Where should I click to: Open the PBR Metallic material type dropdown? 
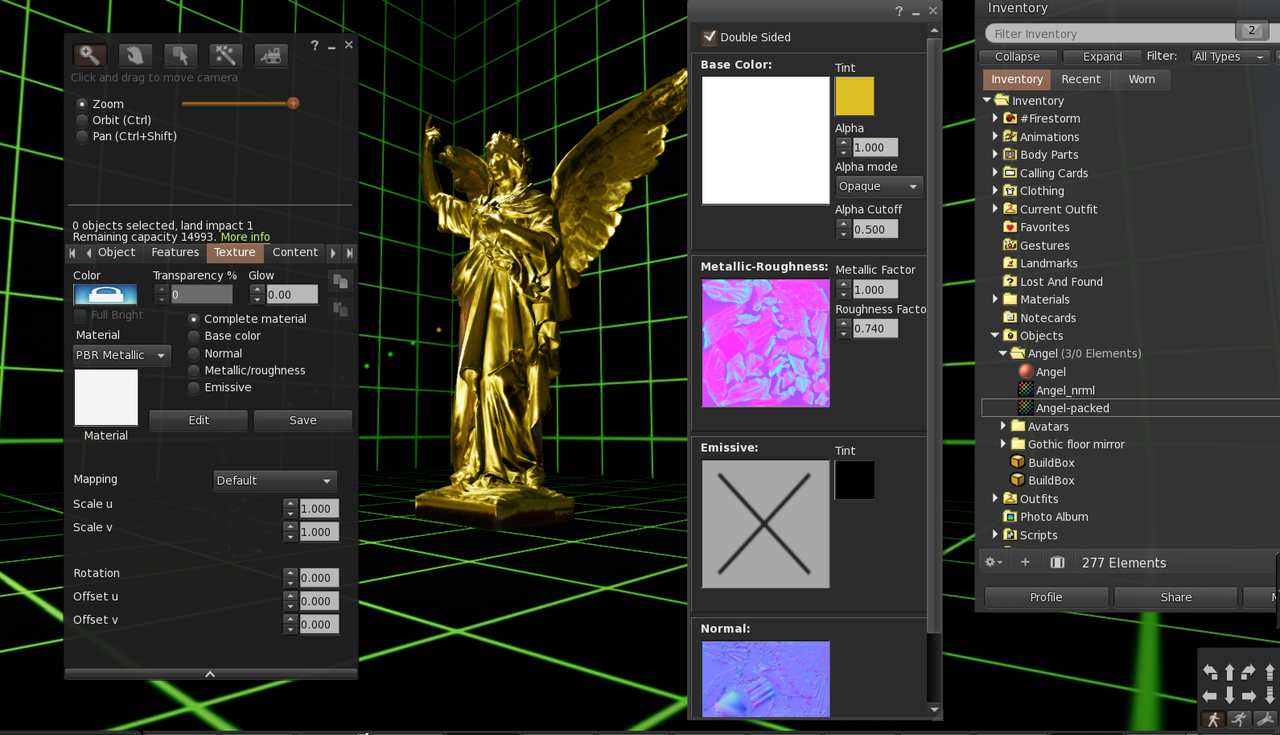pos(122,355)
